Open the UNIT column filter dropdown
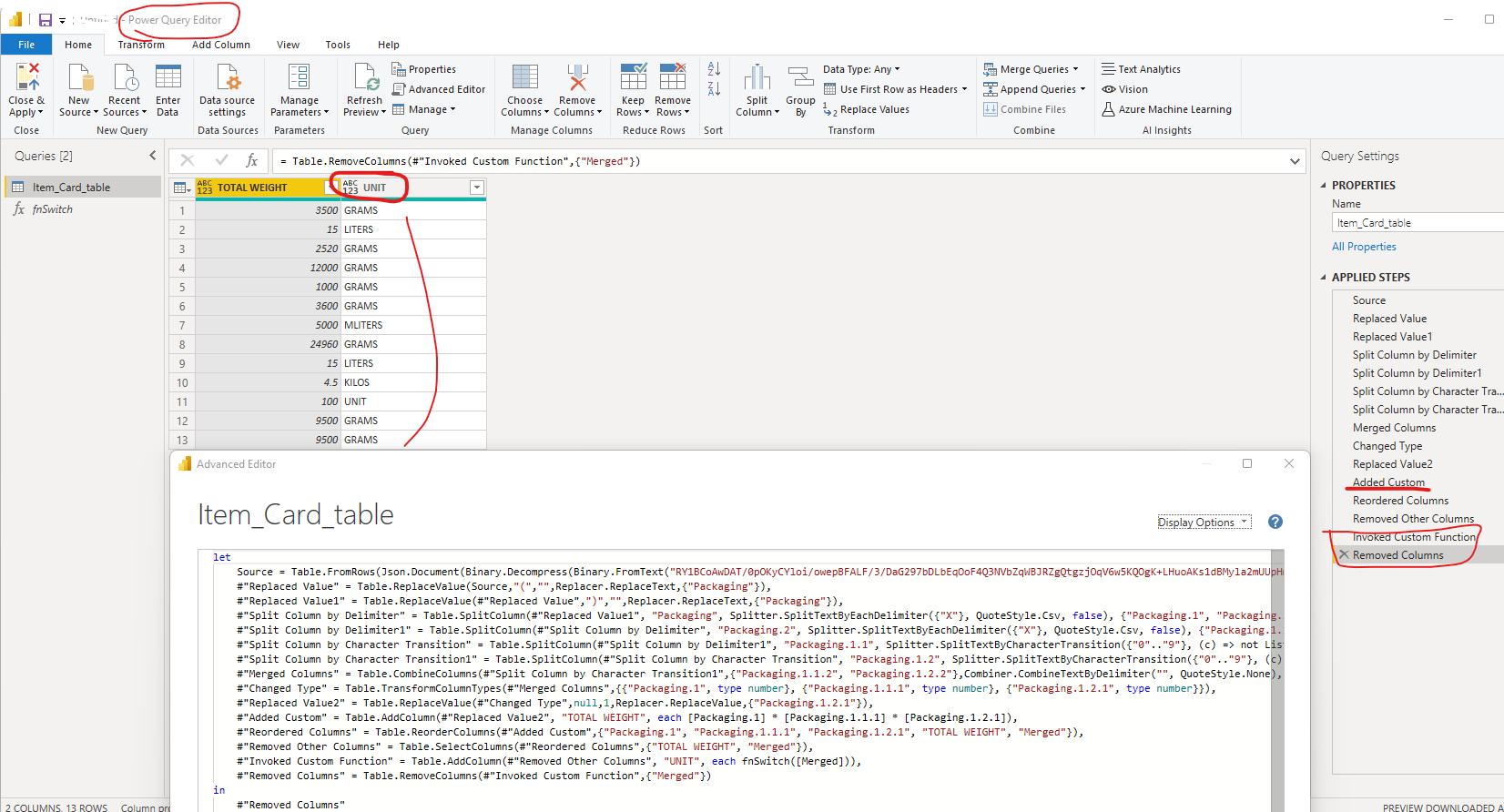Viewport: 1504px width, 812px height. click(476, 188)
